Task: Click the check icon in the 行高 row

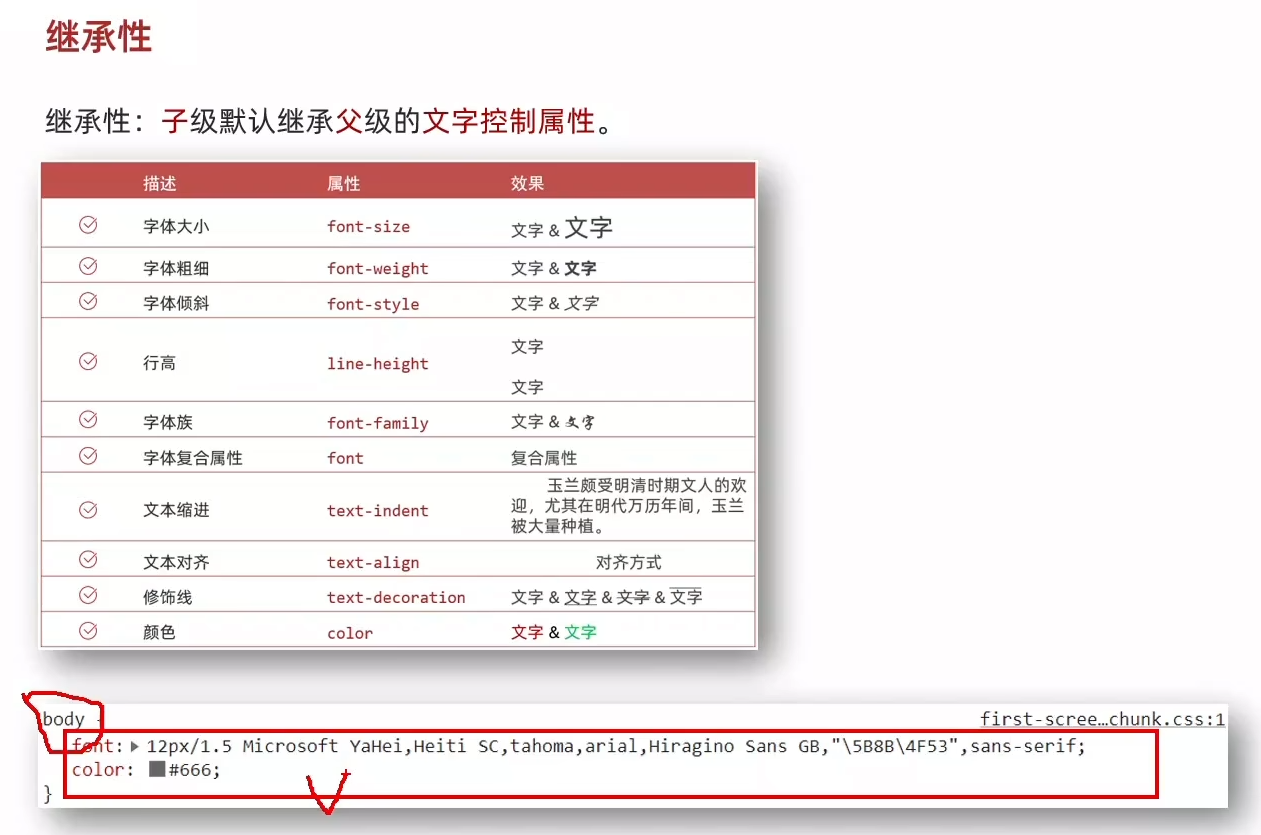Action: 88,361
